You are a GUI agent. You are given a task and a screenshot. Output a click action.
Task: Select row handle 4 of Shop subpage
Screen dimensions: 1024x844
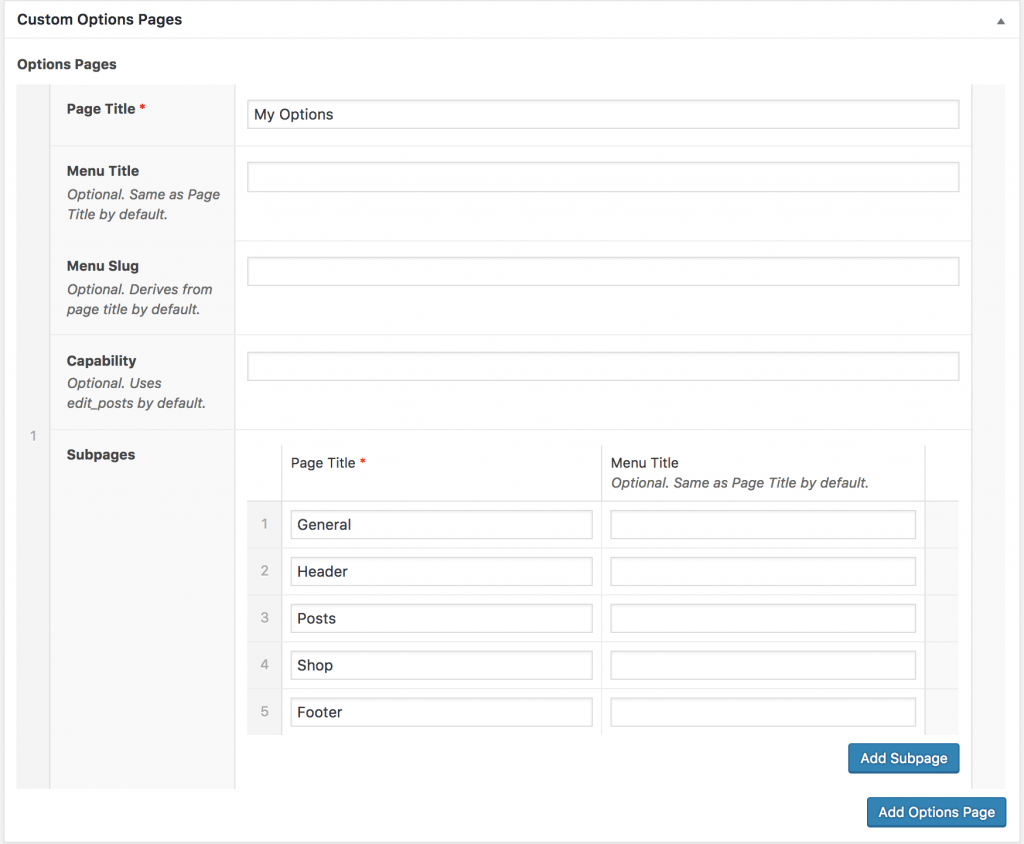point(264,664)
